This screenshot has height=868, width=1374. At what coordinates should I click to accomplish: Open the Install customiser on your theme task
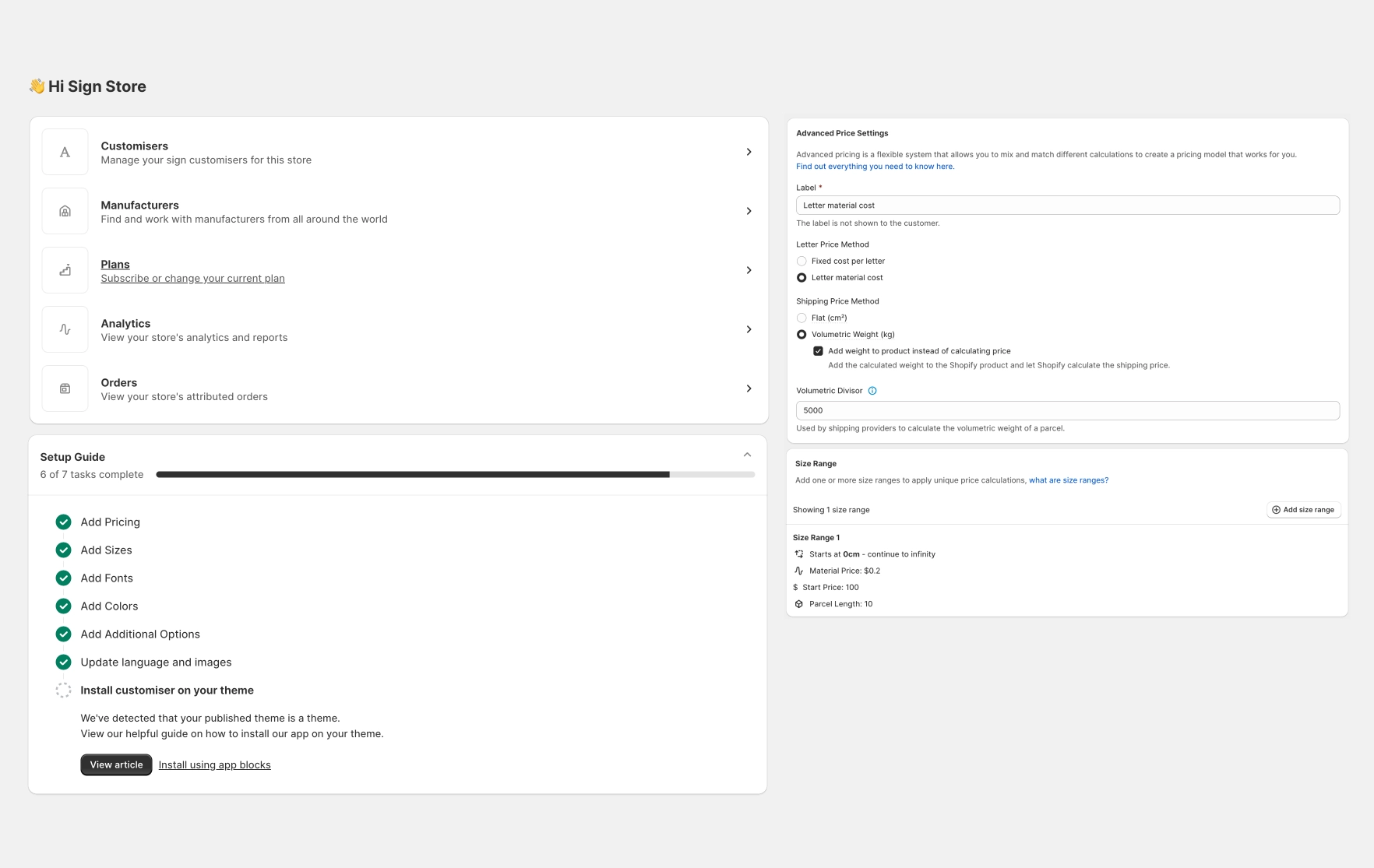[167, 690]
